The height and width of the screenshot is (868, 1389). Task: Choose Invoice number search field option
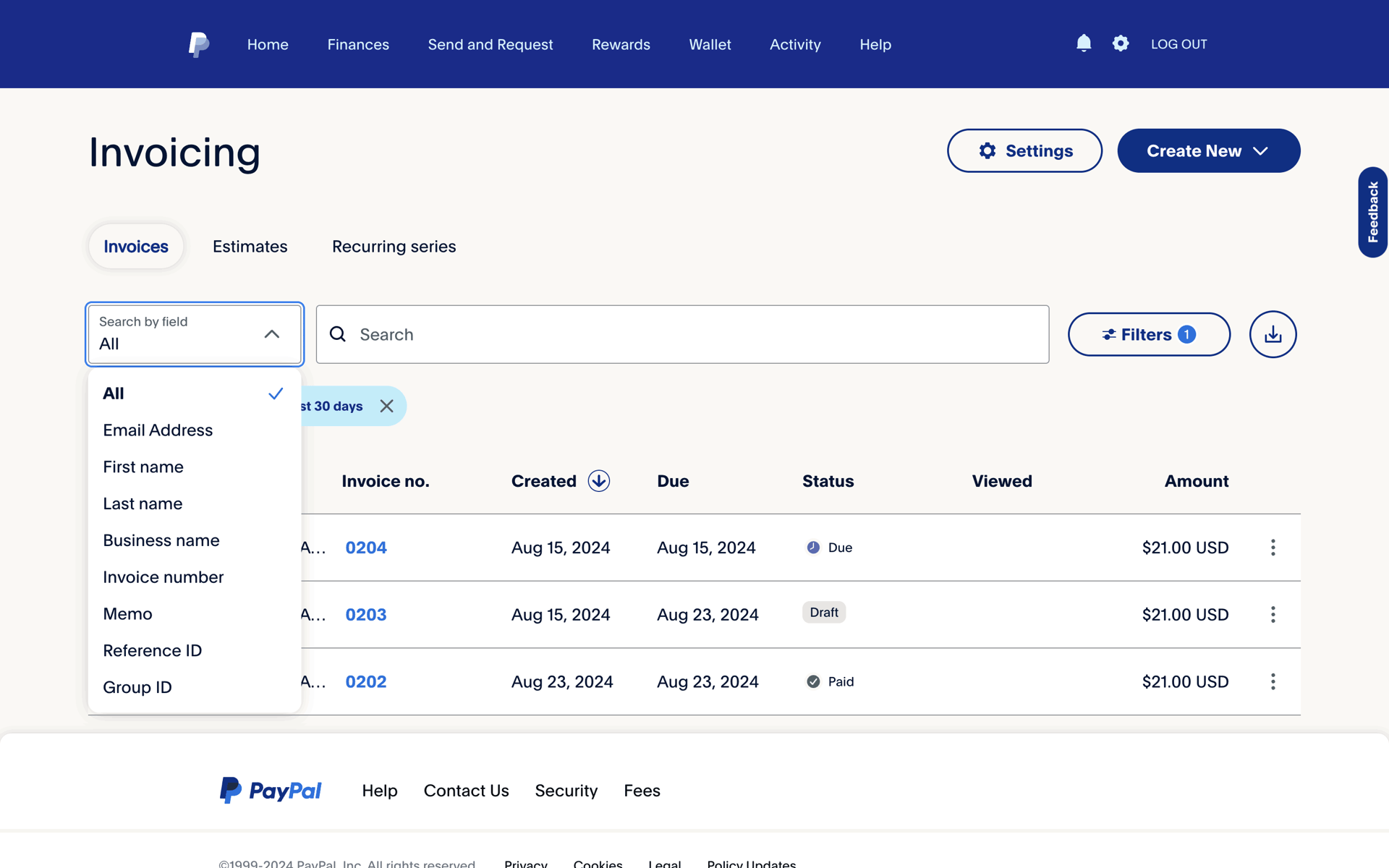[194, 577]
